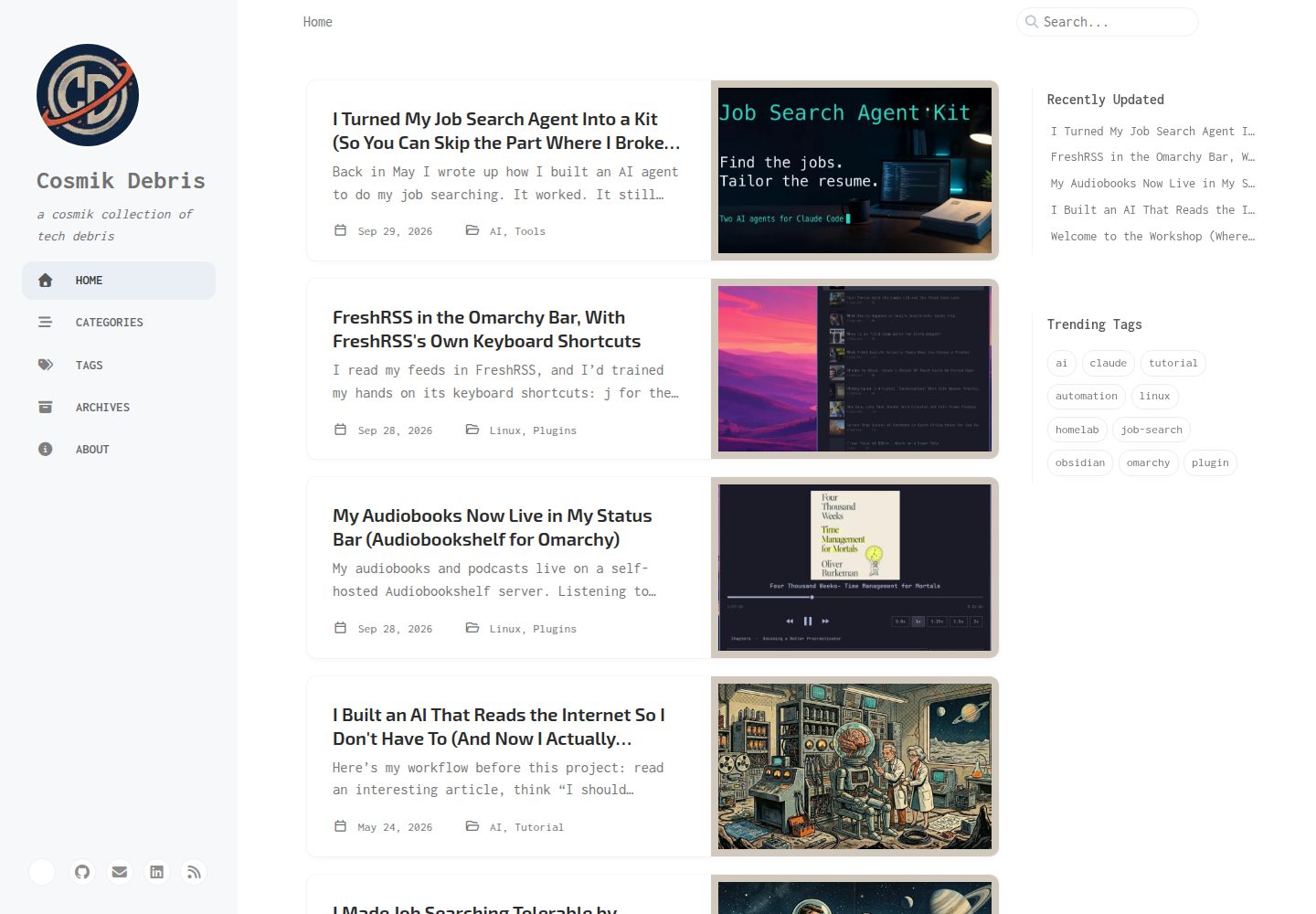This screenshot has height=914, width=1316.
Task: Click the Tags icon in sidebar
Action: 46,365
